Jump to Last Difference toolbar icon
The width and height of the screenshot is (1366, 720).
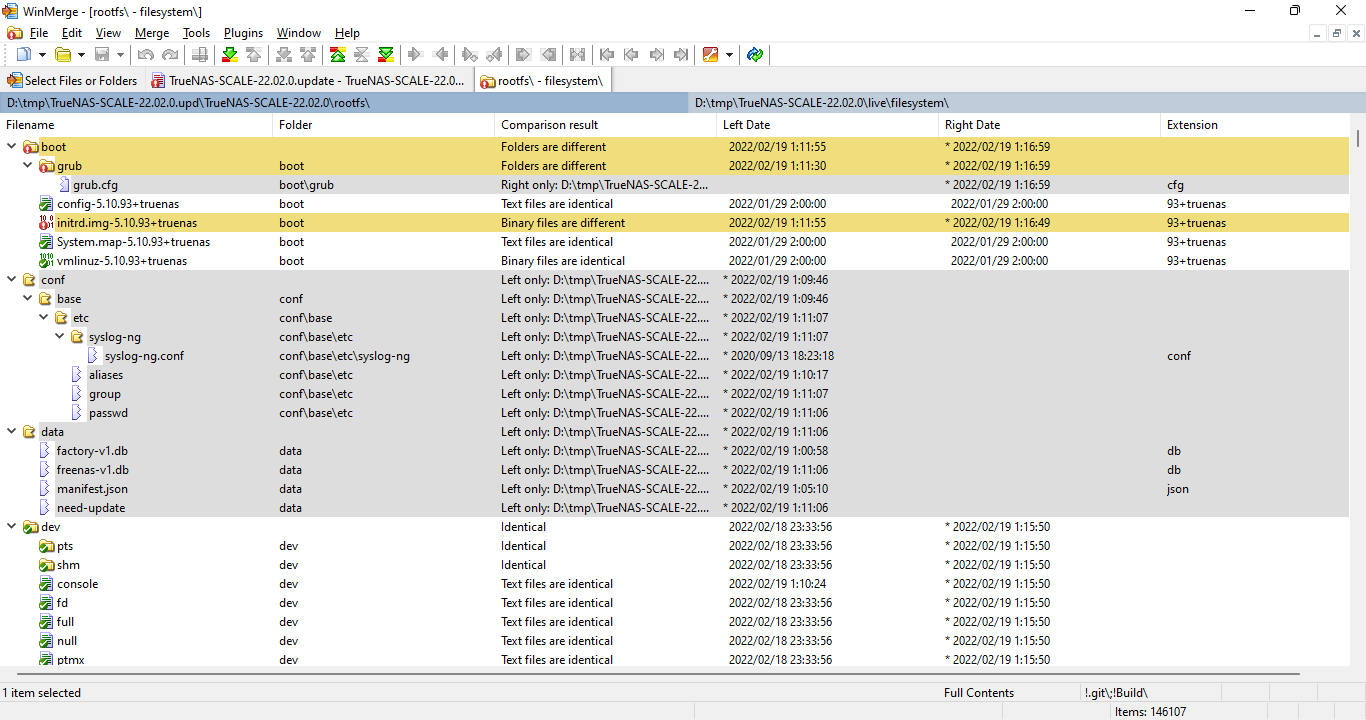coord(385,54)
